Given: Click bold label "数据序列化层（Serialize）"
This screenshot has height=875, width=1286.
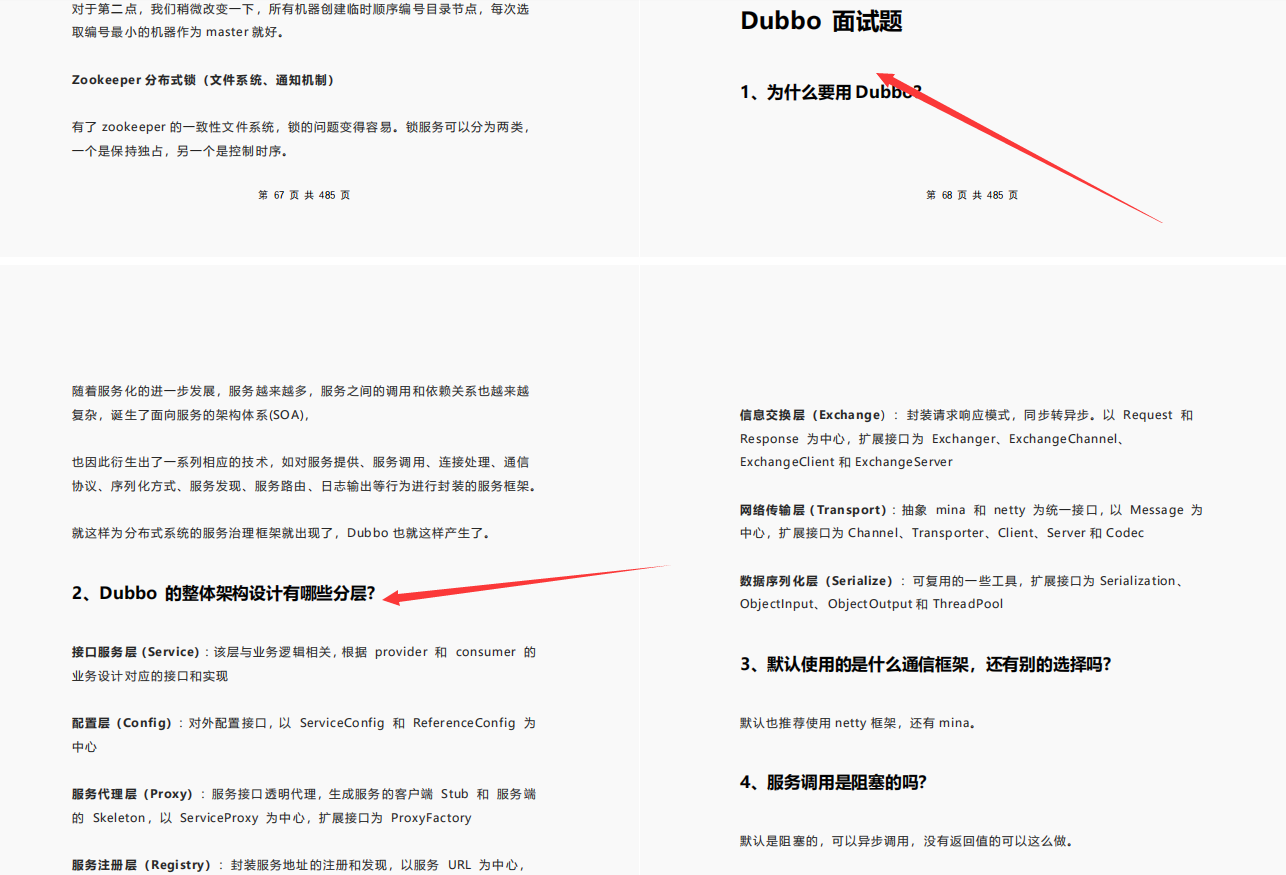Looking at the screenshot, I should click(819, 581).
